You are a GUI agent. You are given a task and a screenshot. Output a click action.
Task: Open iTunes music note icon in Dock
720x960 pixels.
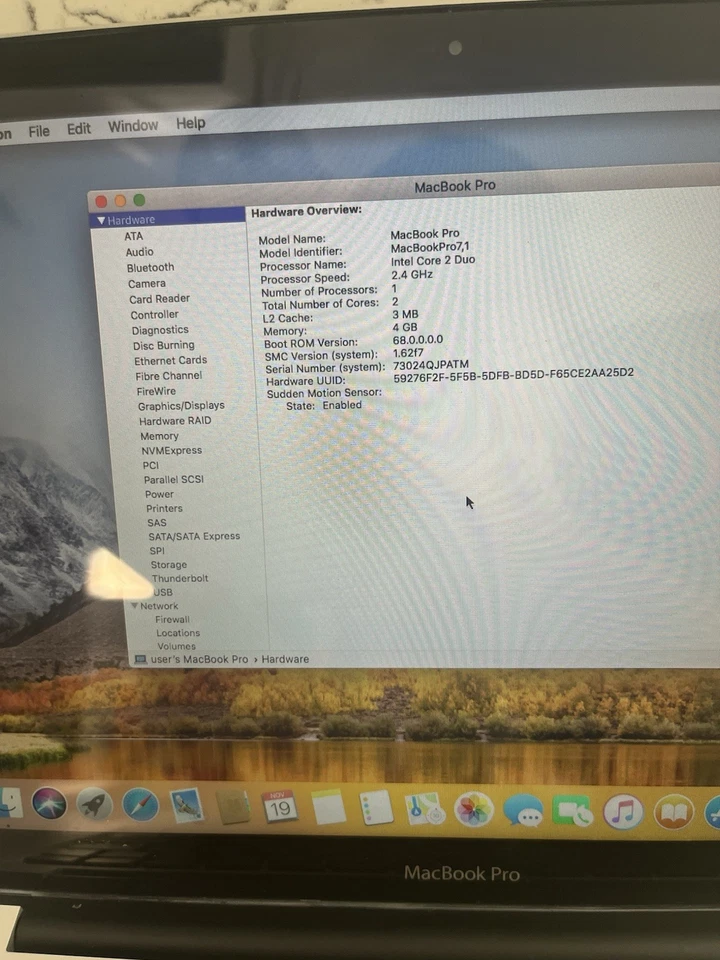tap(623, 812)
